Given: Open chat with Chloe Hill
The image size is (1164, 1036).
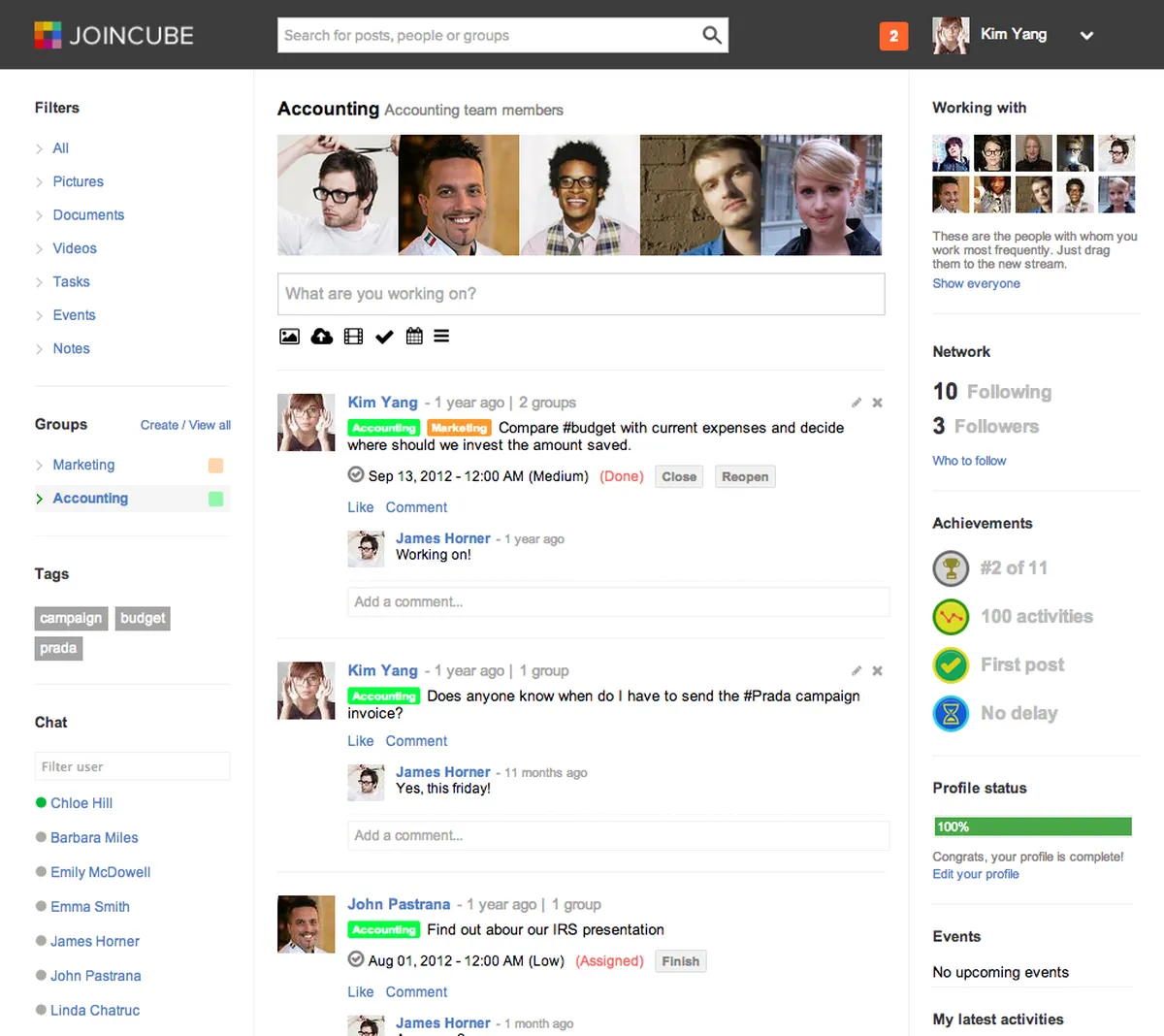Looking at the screenshot, I should tap(81, 803).
